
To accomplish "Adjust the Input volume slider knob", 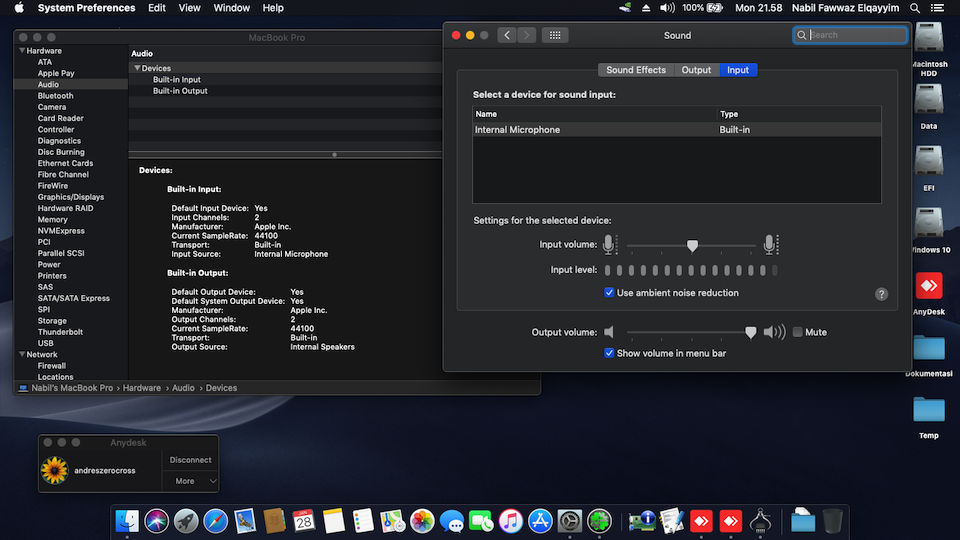I will coord(692,245).
